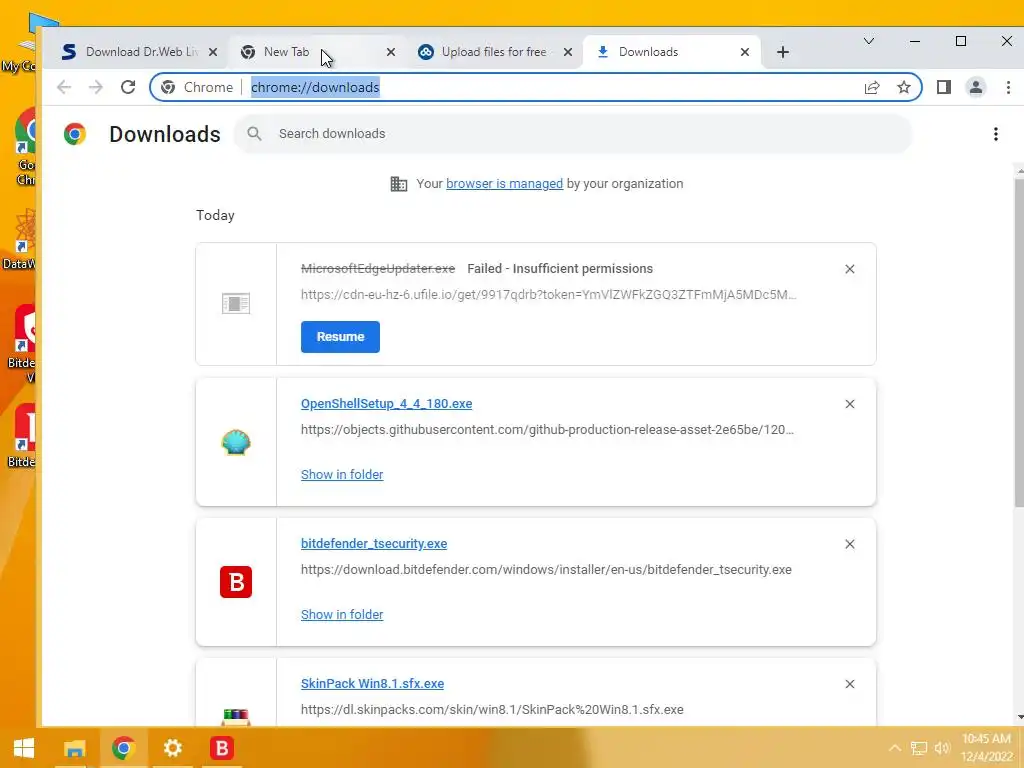Close the Downloads tab
1024x768 pixels.
point(744,52)
